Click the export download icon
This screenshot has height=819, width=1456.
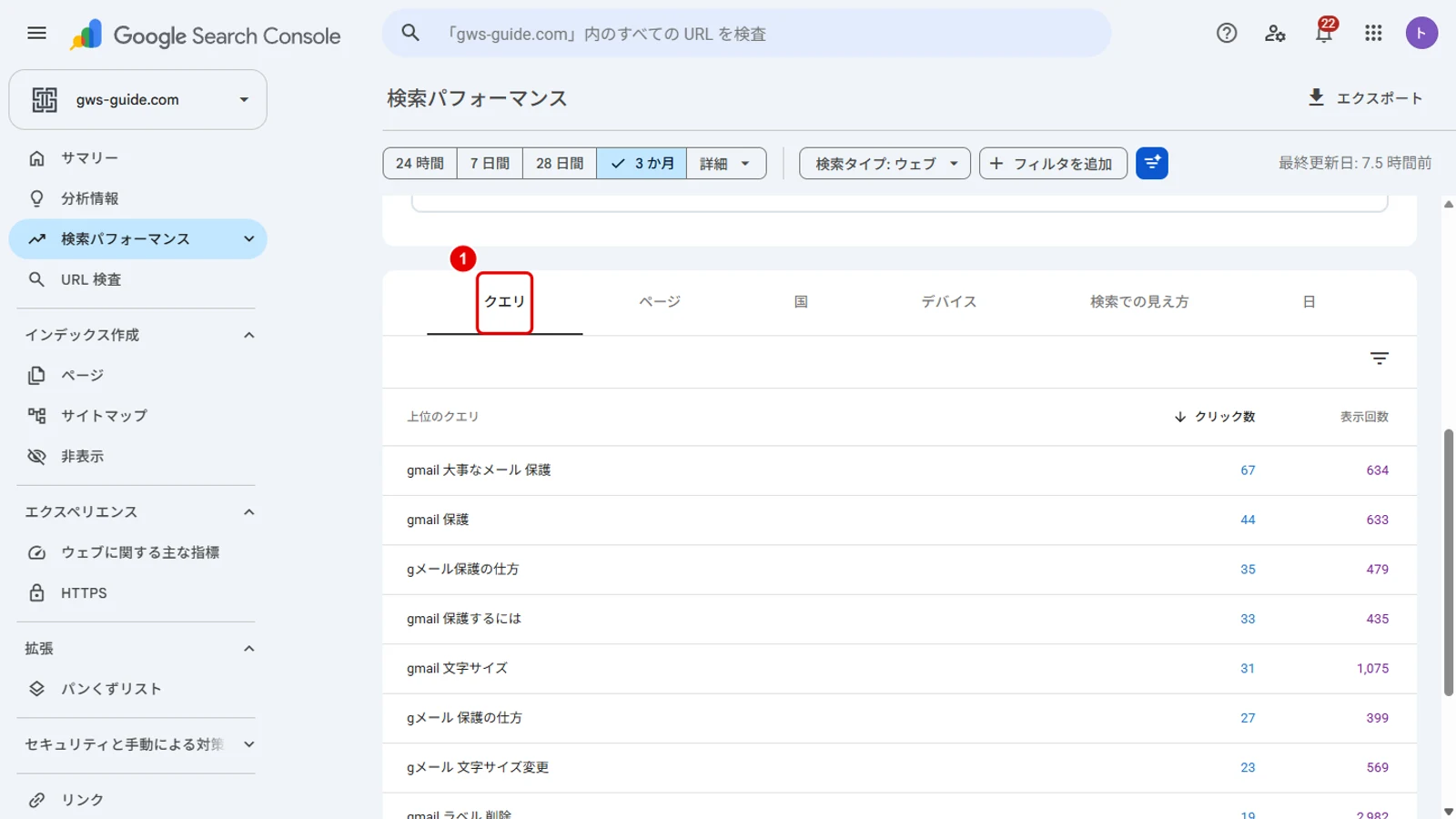(1316, 97)
